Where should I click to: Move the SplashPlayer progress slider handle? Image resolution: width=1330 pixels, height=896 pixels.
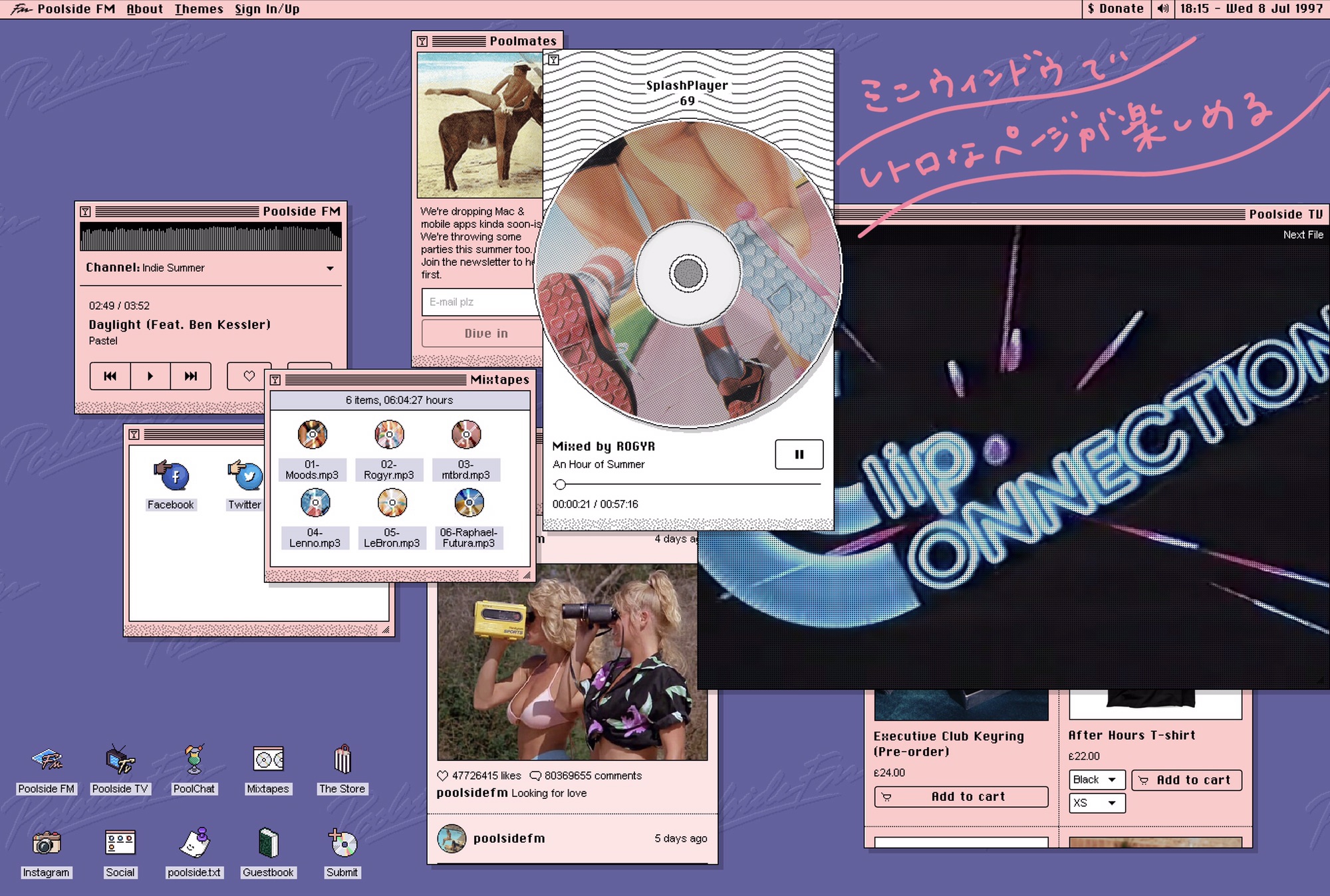[x=560, y=485]
